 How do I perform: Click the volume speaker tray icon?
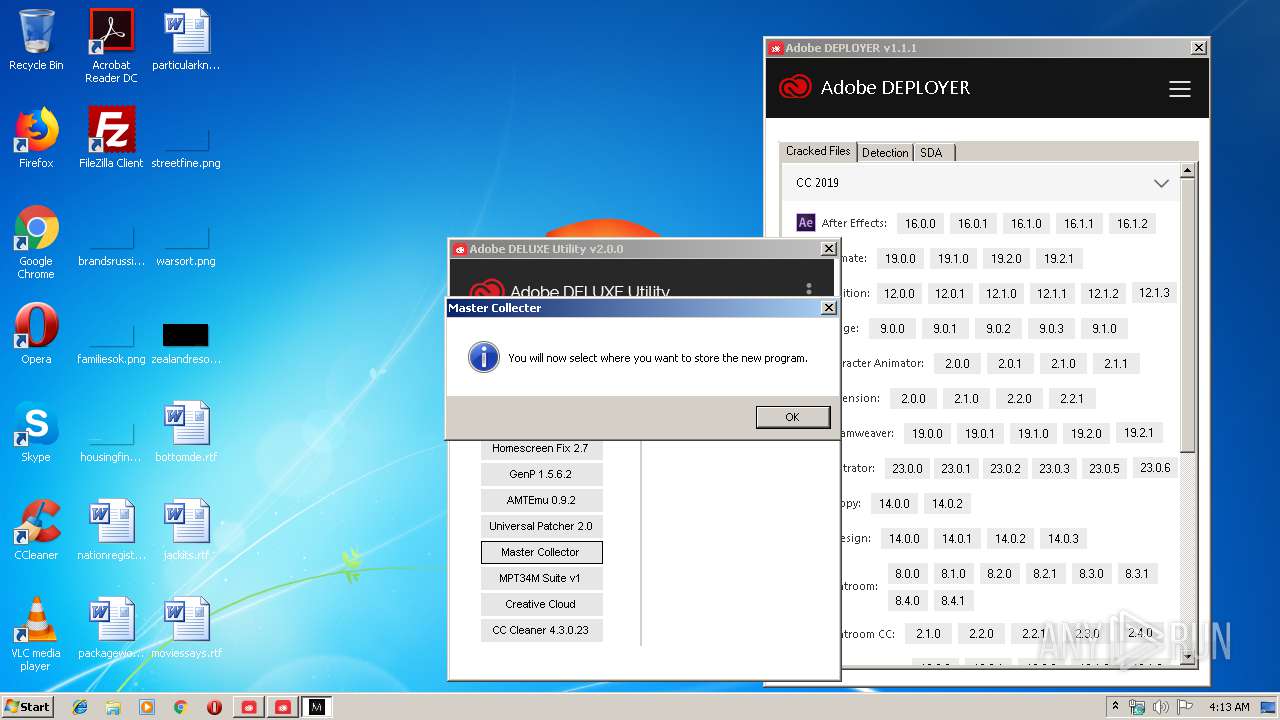point(1160,707)
